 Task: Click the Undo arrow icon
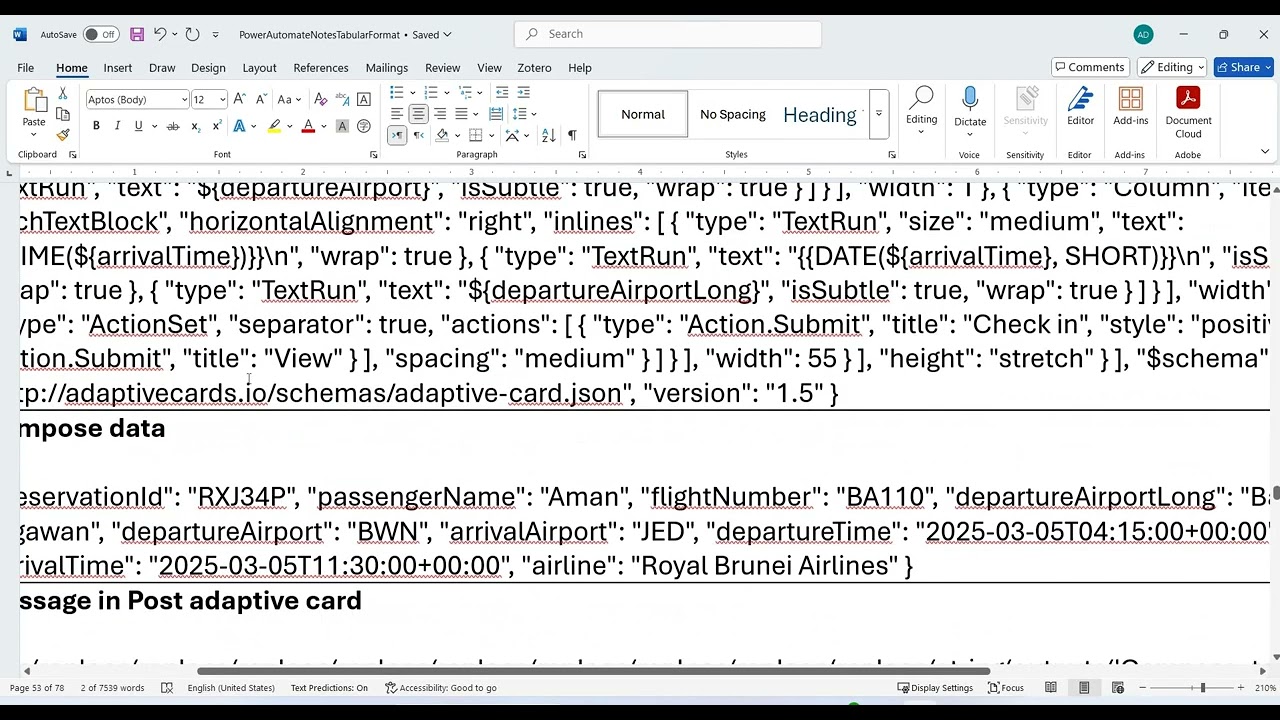160,34
